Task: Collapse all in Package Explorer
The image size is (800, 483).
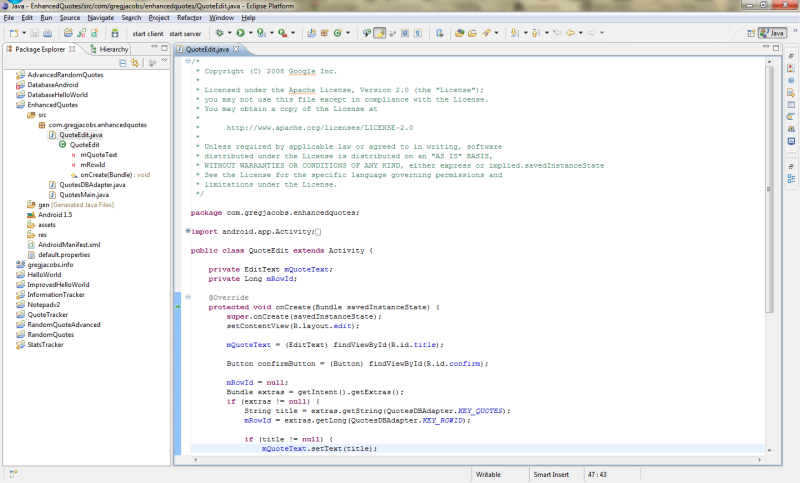Action: (x=122, y=63)
